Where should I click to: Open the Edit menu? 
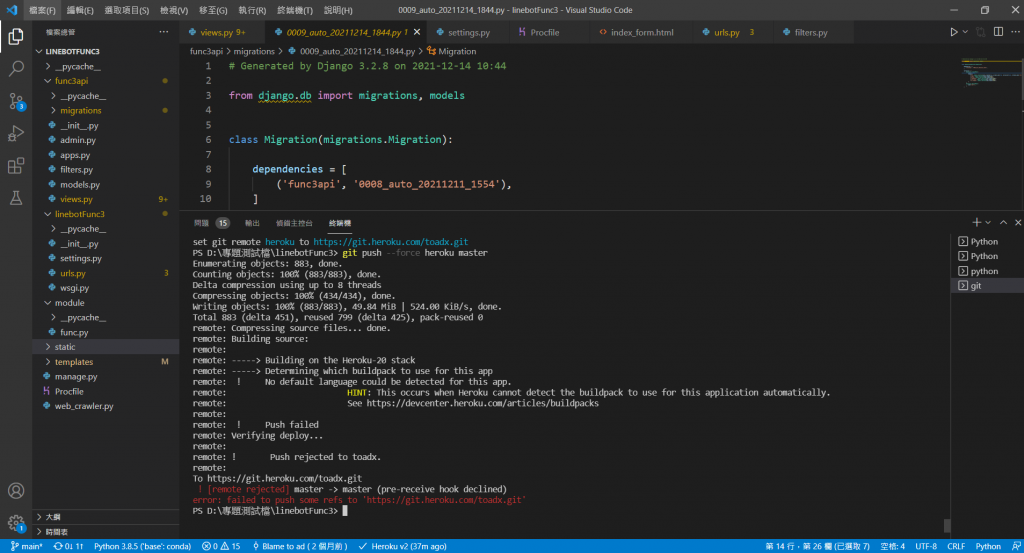tap(80, 10)
